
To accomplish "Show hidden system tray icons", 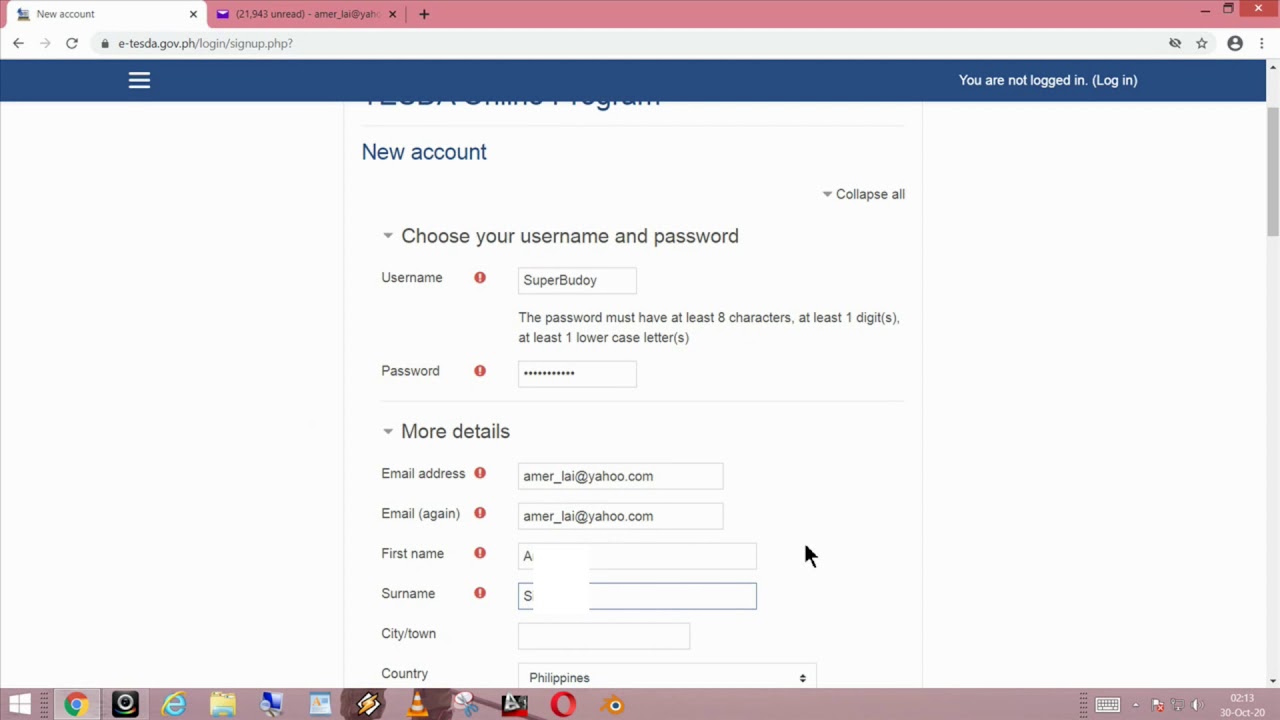I will (x=1135, y=705).
